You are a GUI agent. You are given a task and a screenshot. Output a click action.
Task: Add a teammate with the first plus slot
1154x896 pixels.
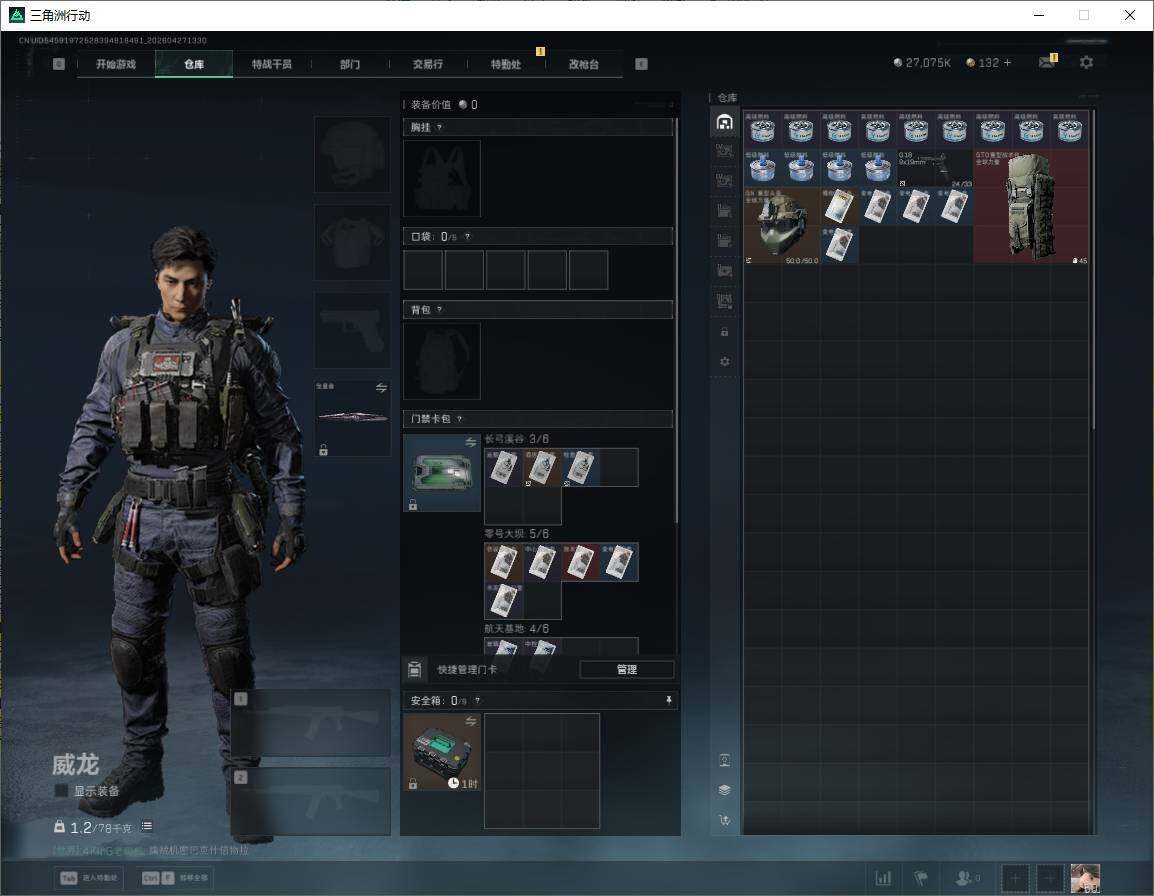coord(1015,878)
